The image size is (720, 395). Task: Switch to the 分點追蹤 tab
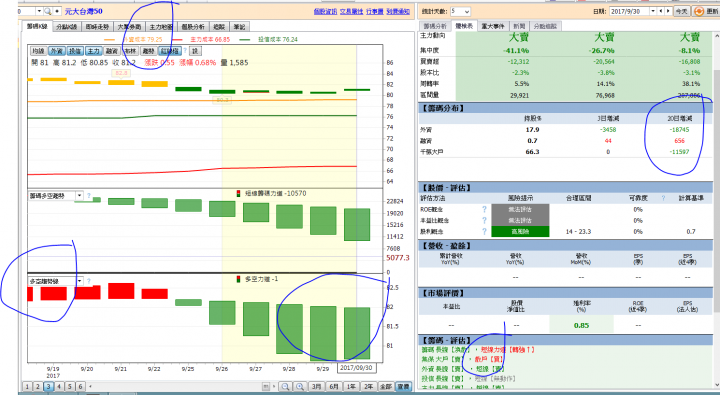tap(546, 27)
